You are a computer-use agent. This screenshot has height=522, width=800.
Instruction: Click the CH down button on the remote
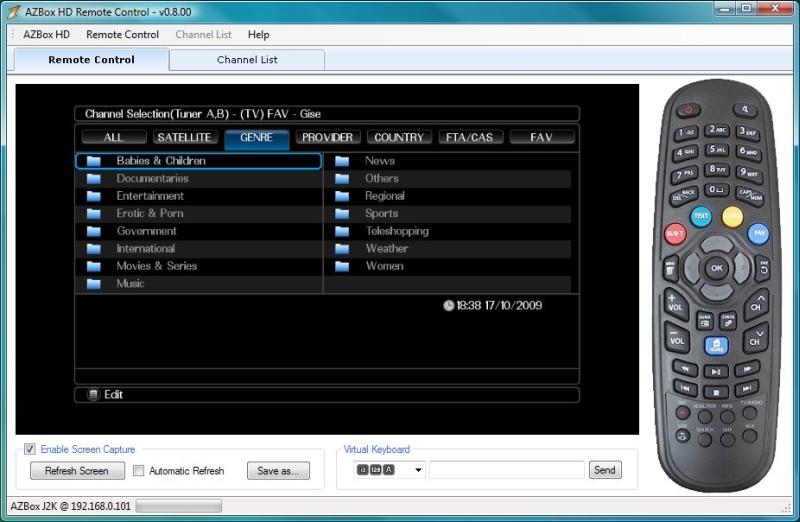point(756,338)
